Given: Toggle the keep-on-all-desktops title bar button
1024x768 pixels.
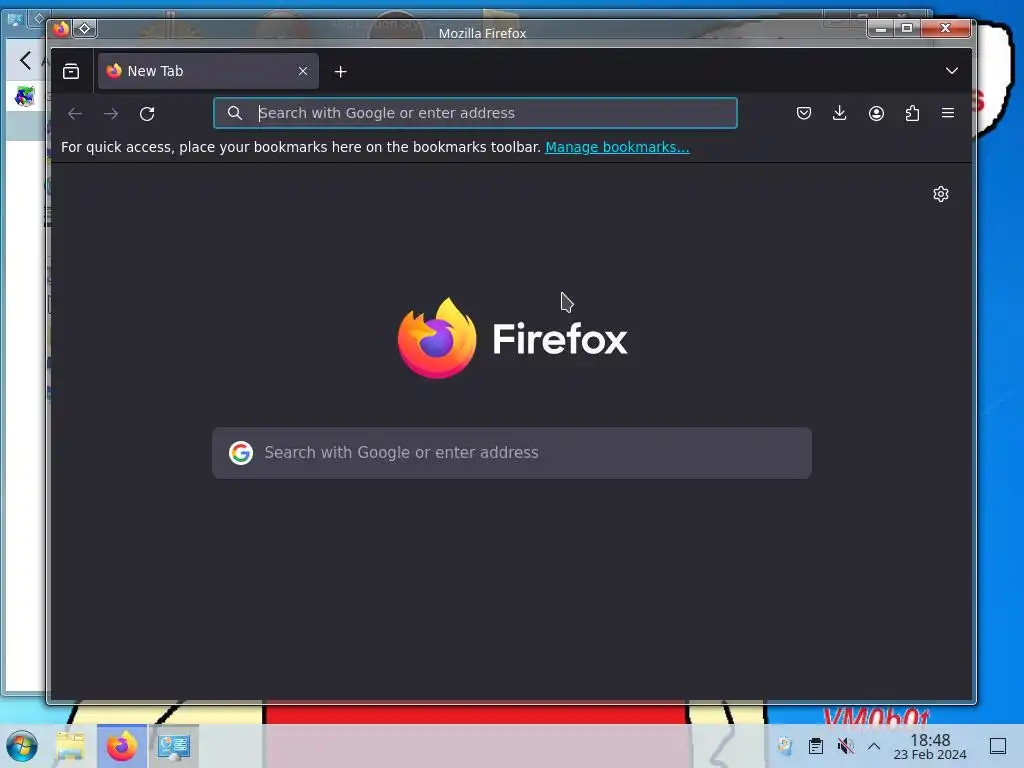Looking at the screenshot, I should (x=85, y=29).
